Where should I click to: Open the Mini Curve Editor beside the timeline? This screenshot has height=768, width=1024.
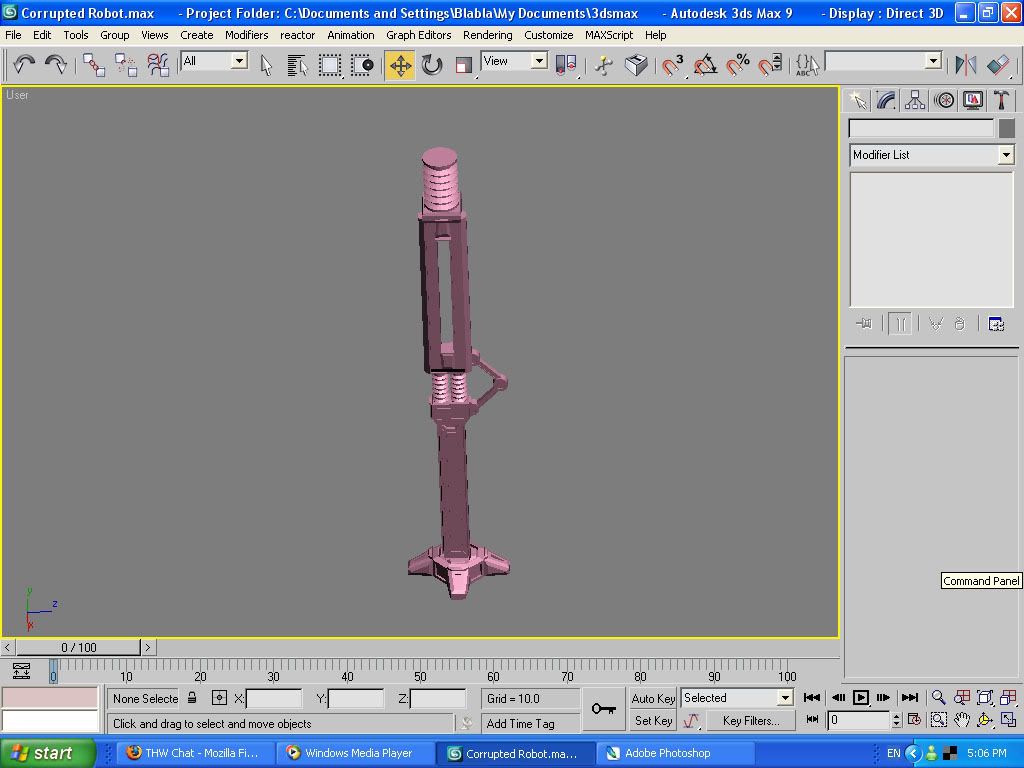22,671
